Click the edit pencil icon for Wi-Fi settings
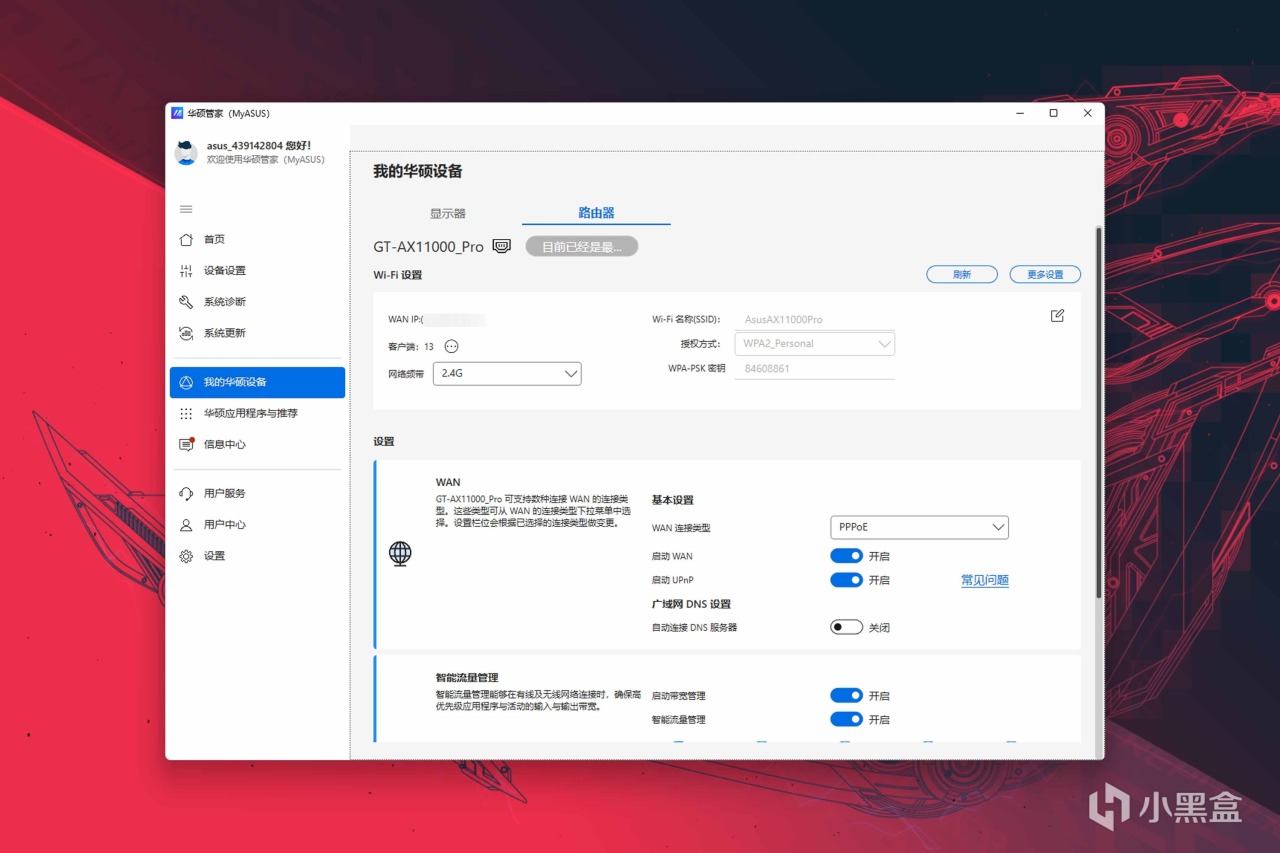This screenshot has height=853, width=1280. [1057, 316]
